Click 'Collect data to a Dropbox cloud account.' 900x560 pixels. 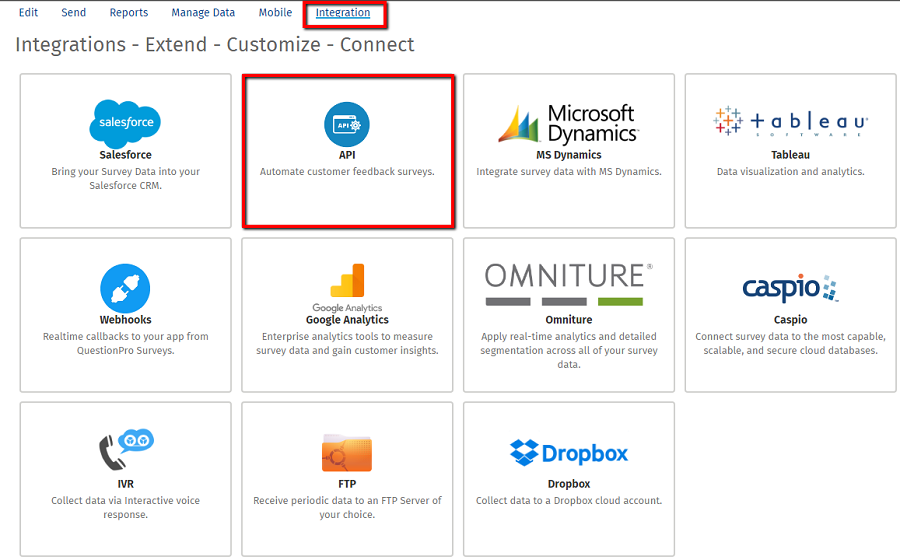(x=569, y=500)
